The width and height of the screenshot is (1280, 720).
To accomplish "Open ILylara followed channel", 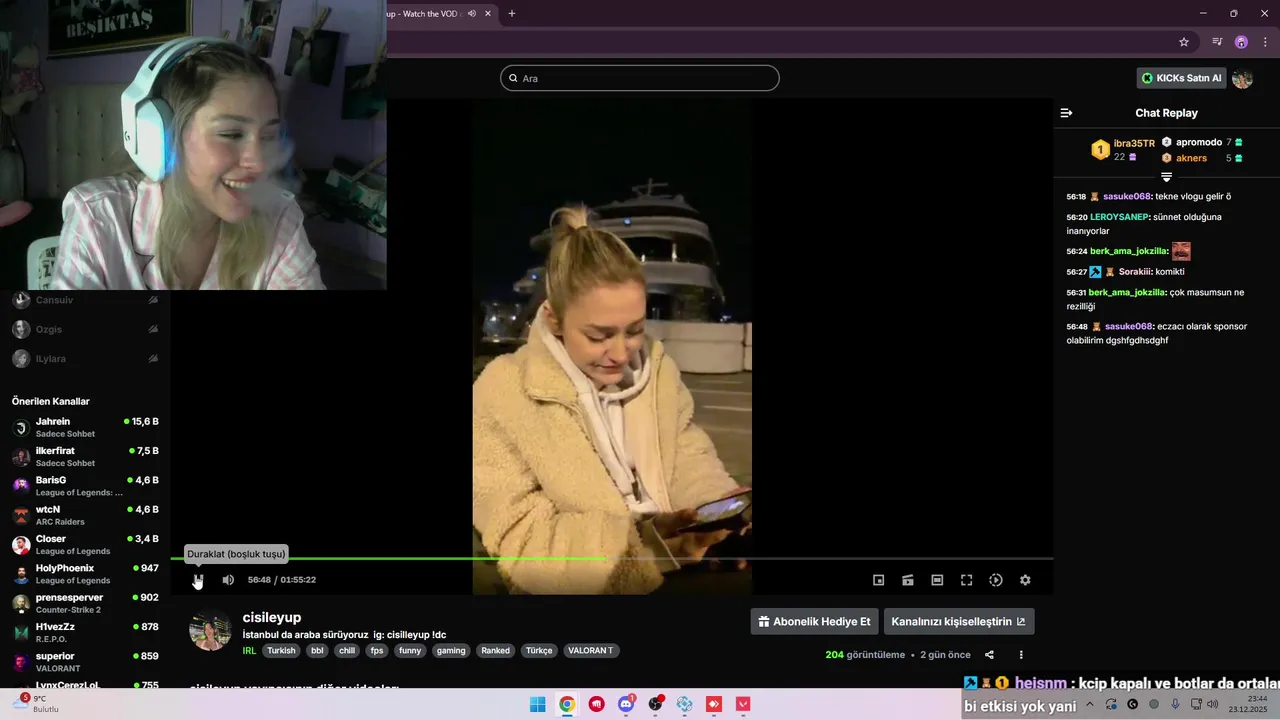I will point(85,358).
